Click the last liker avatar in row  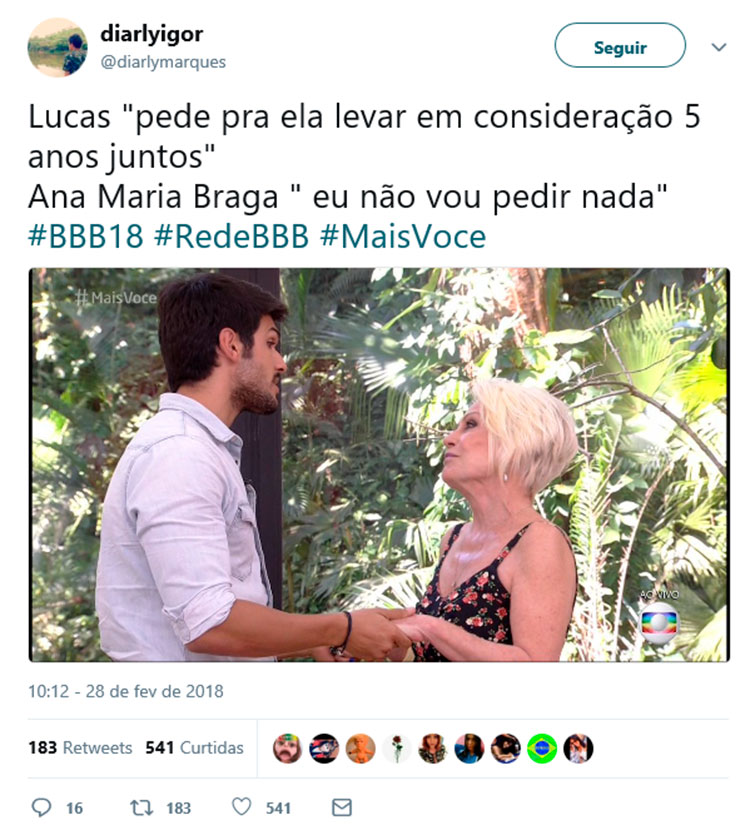tap(578, 748)
